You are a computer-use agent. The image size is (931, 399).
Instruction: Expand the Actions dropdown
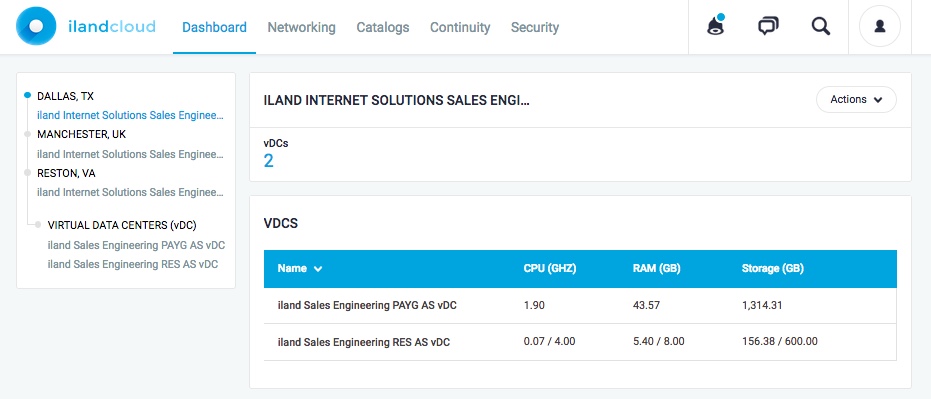pos(856,100)
